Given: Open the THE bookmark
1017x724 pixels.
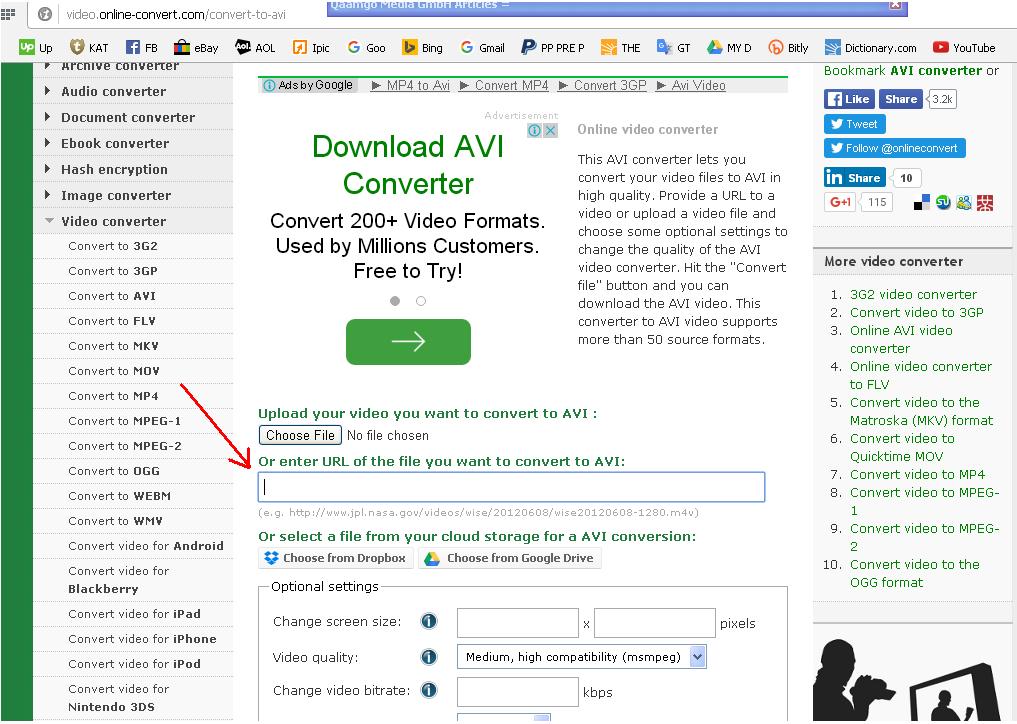Looking at the screenshot, I should coord(621,47).
